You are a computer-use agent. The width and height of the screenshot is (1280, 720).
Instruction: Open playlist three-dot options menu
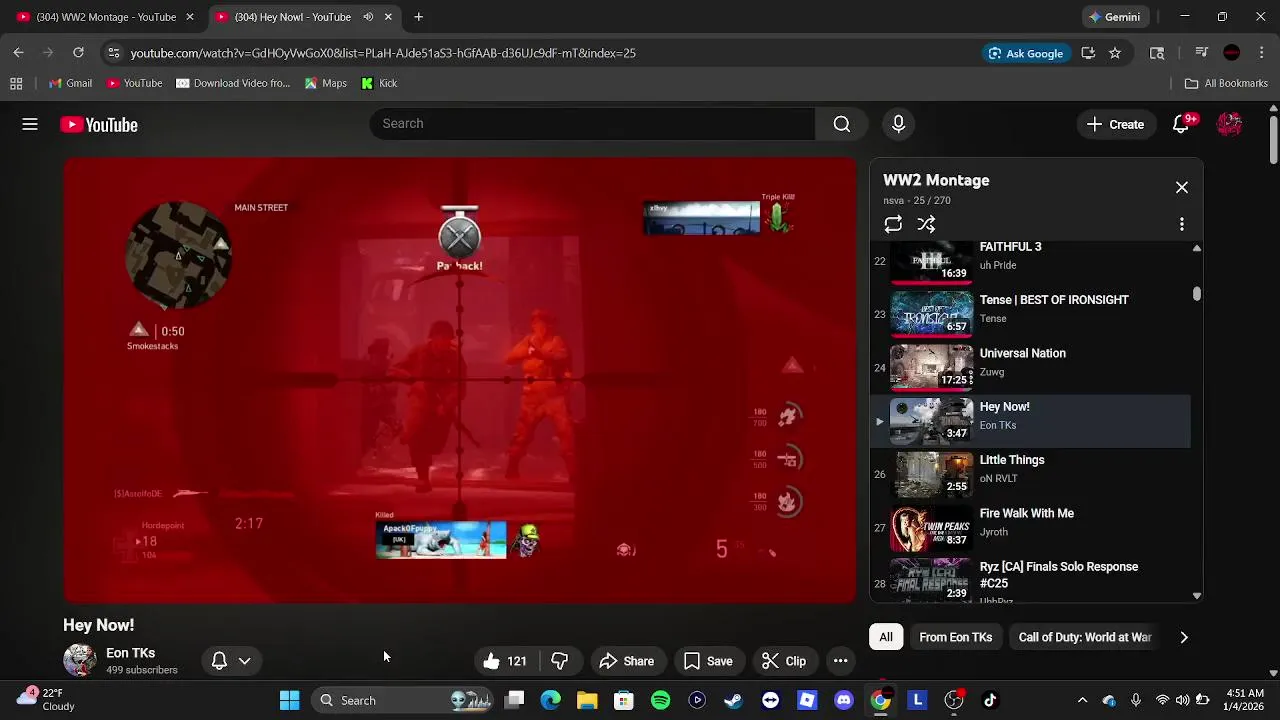click(x=1182, y=224)
